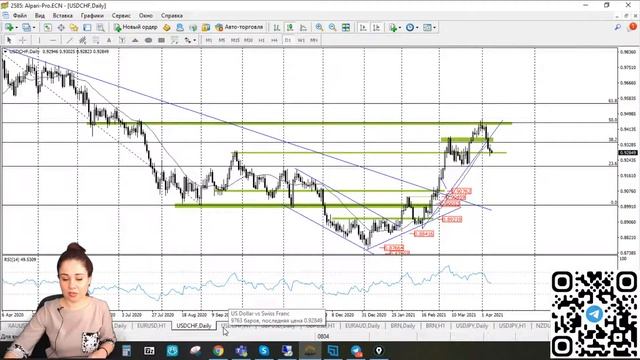Switch to the USDJPY,Daily chart tab
Image resolution: width=640 pixels, height=360 pixels.
[472, 326]
